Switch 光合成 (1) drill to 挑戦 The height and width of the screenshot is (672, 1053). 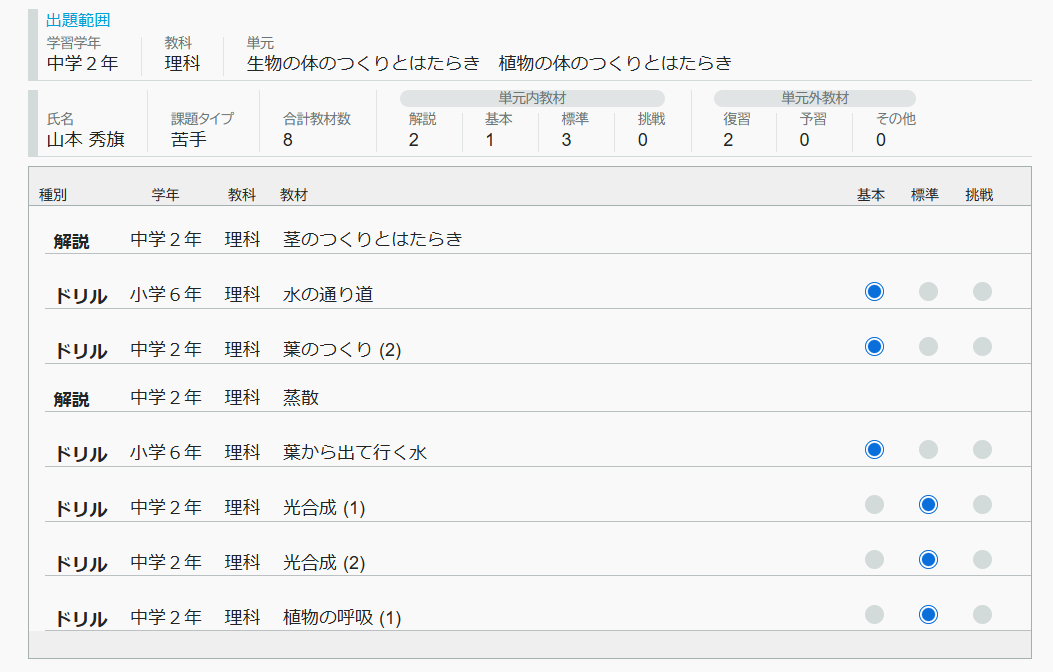click(982, 505)
